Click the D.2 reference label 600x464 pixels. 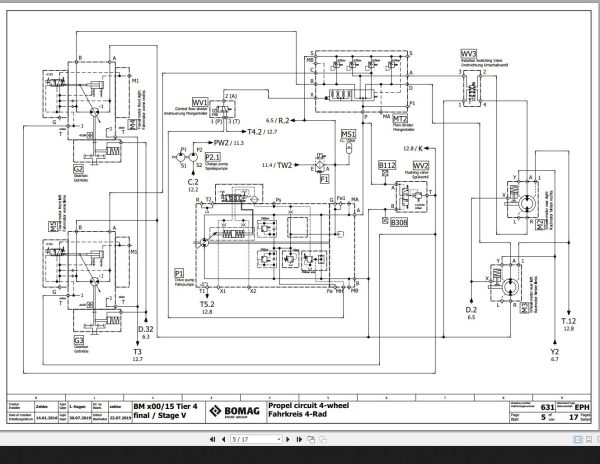coord(471,310)
